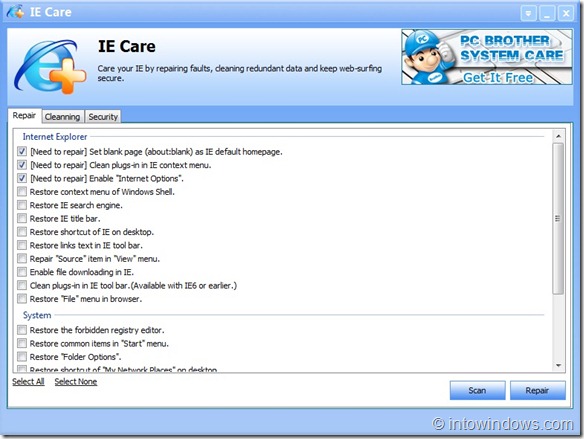Click the IE Care title bar icon
Image resolution: width=584 pixels, height=439 pixels.
click(15, 12)
